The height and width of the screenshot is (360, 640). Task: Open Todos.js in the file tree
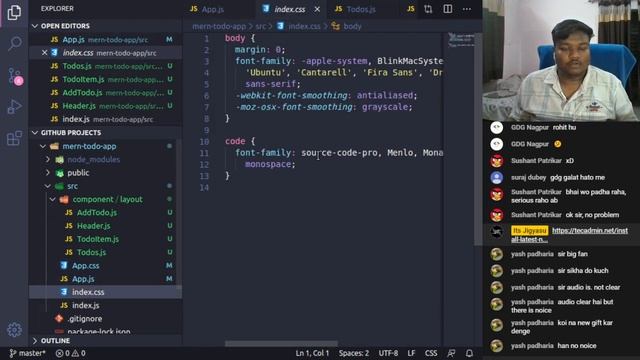click(91, 252)
